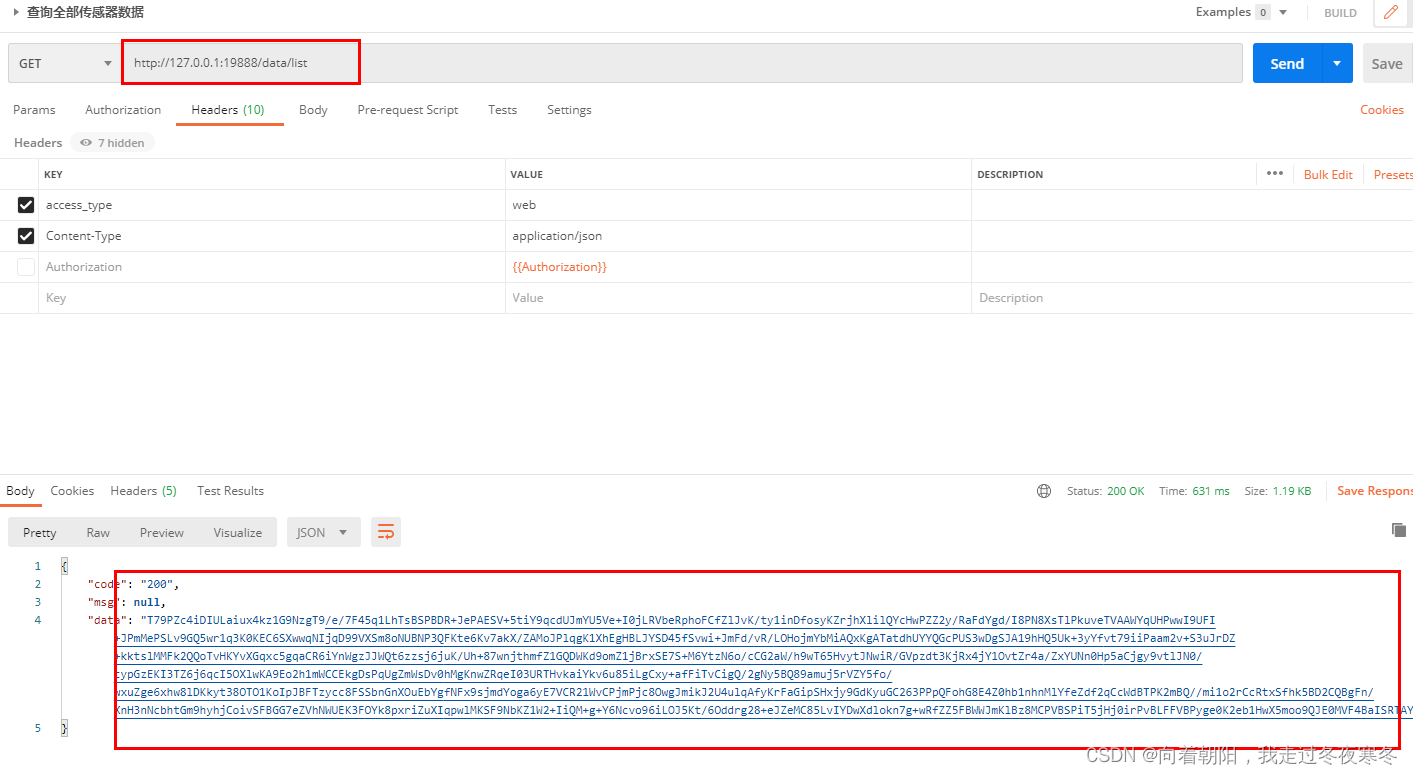The height and width of the screenshot is (775, 1413).
Task: Switch to Preview view
Action: click(x=162, y=532)
